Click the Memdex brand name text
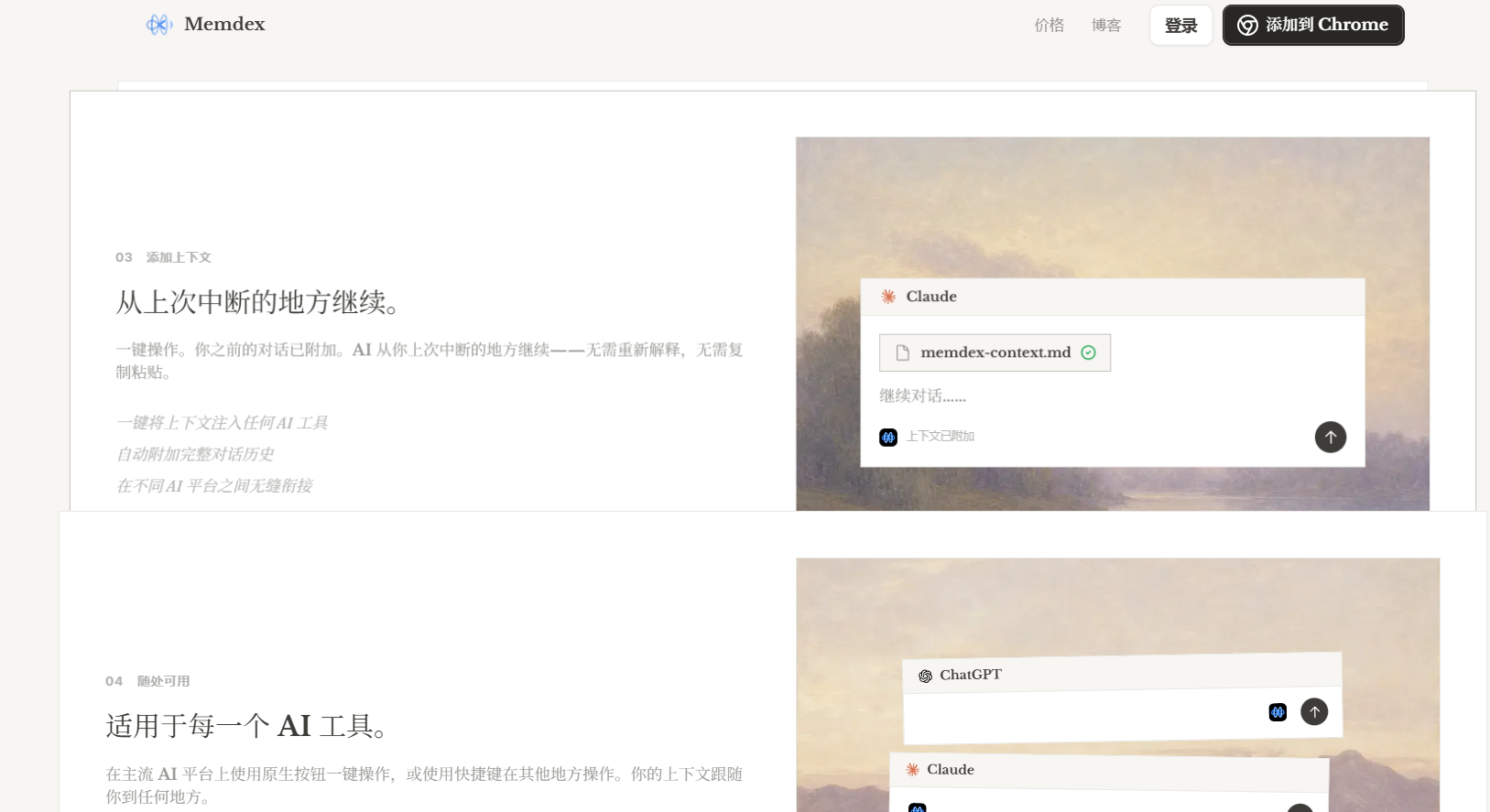 [224, 25]
